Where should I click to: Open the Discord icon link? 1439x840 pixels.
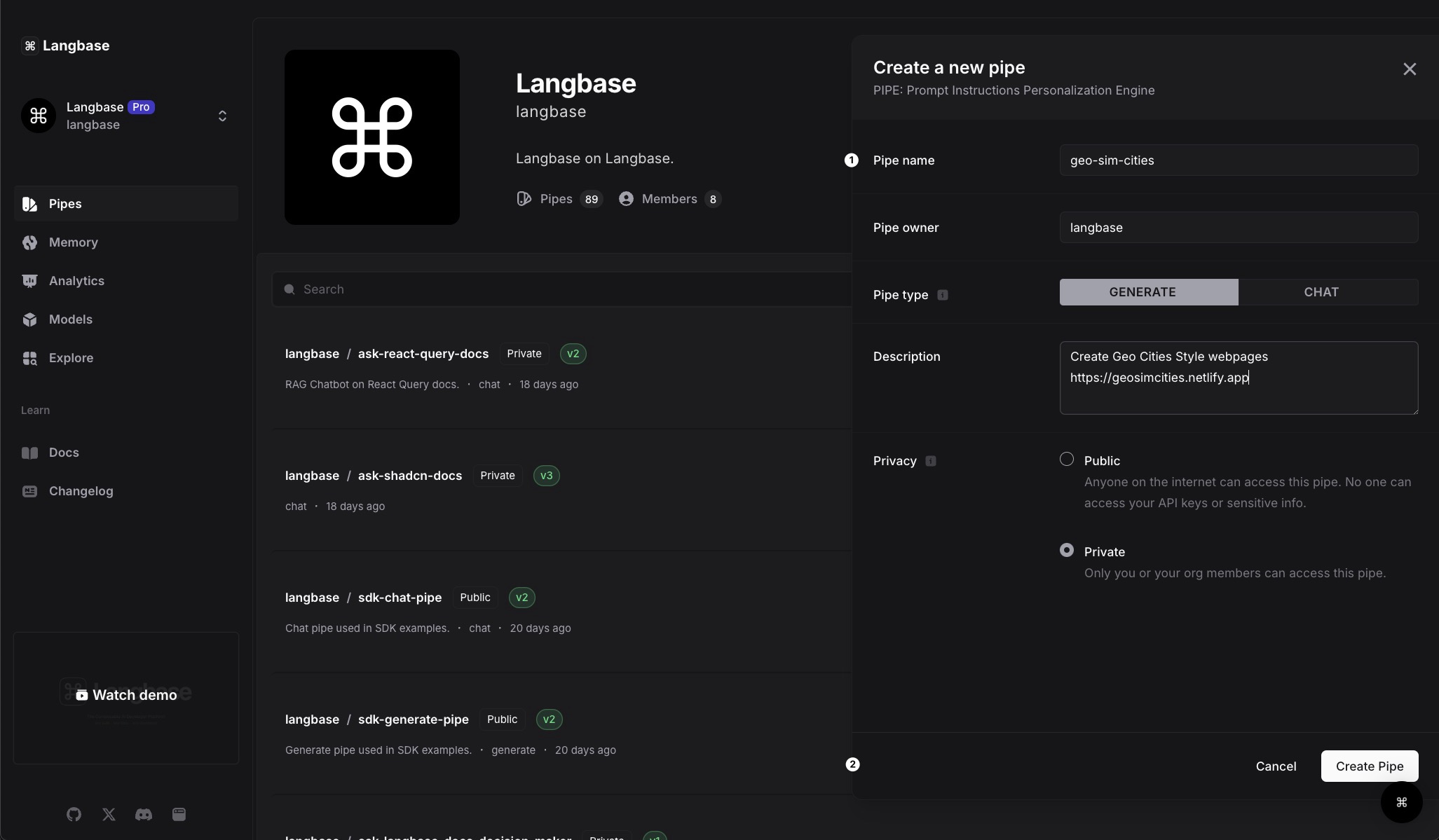point(144,814)
